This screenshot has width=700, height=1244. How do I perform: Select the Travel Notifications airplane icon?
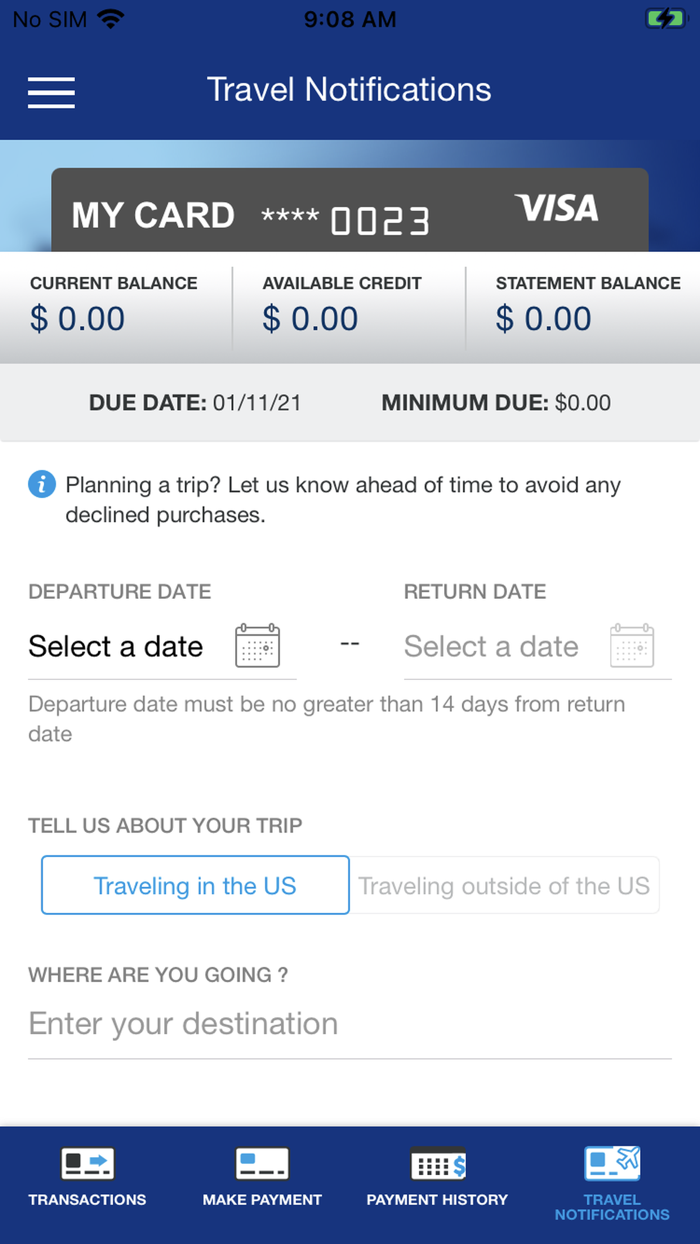point(612,1163)
